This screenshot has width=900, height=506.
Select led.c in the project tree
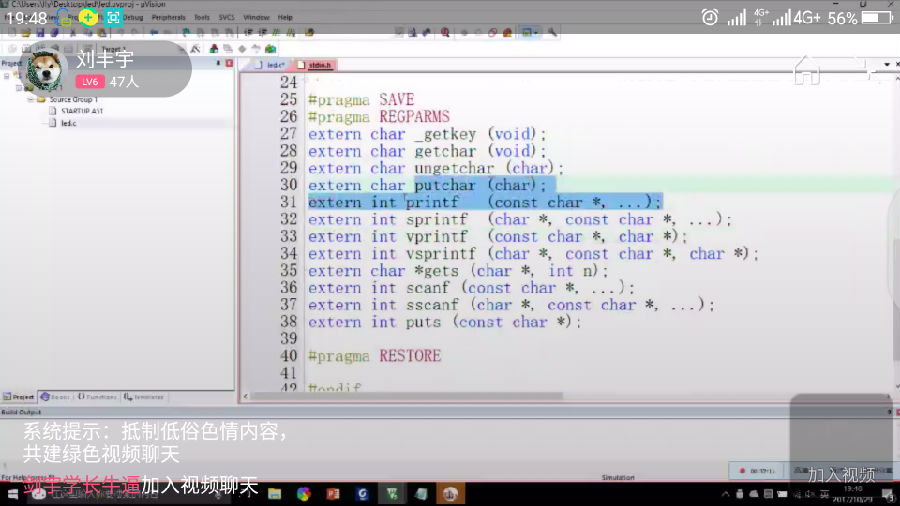[x=68, y=123]
